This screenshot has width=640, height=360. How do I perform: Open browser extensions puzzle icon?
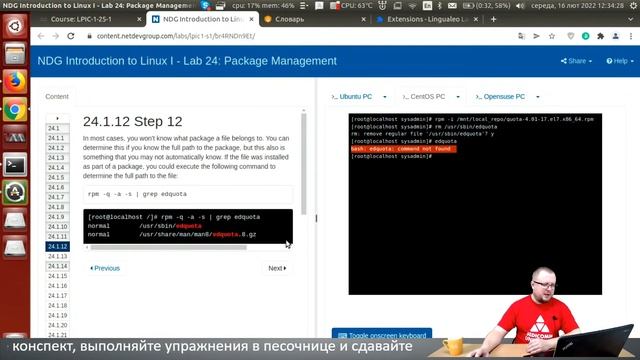600,36
